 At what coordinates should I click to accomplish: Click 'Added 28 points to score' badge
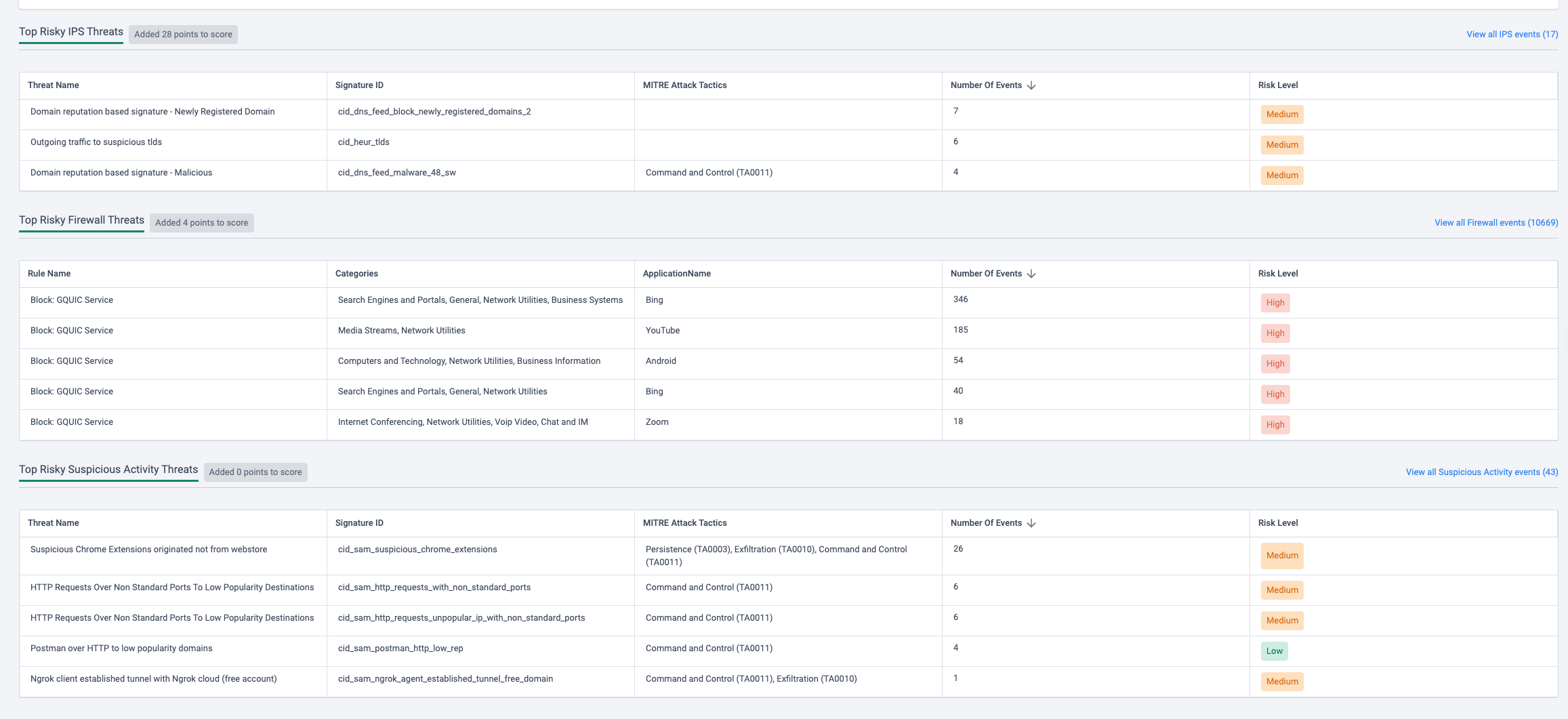tap(183, 35)
